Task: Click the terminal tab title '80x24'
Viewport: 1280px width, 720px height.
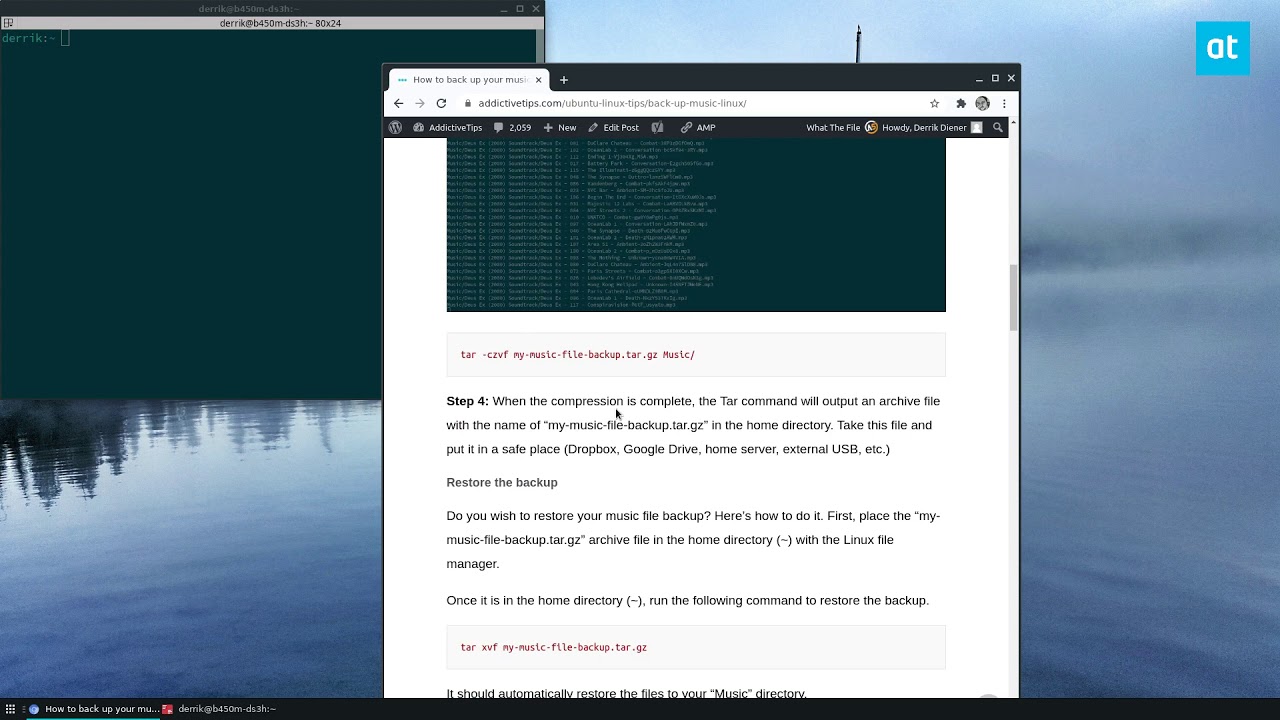Action: click(280, 23)
